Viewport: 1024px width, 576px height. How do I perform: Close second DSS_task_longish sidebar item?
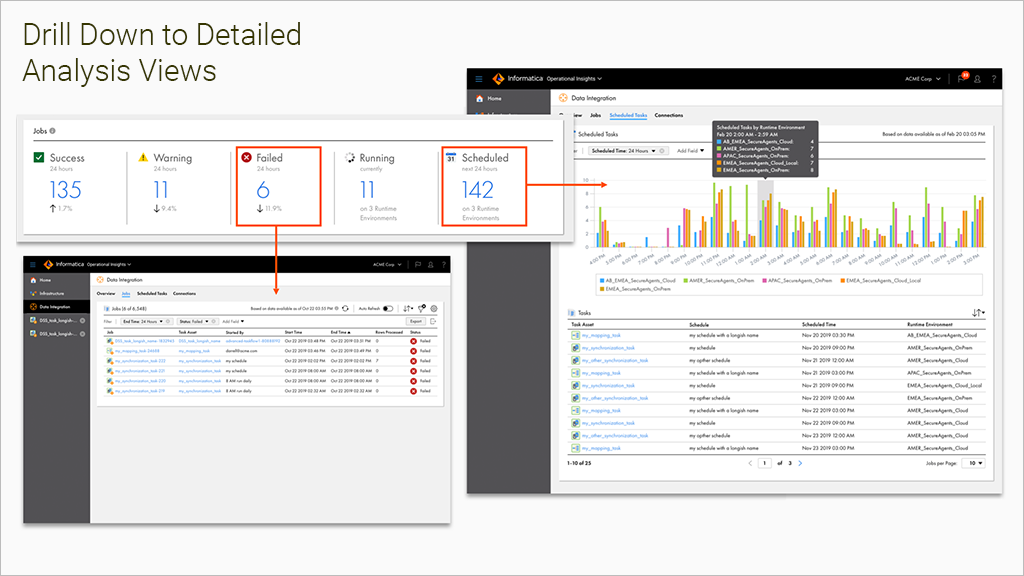pos(82,334)
